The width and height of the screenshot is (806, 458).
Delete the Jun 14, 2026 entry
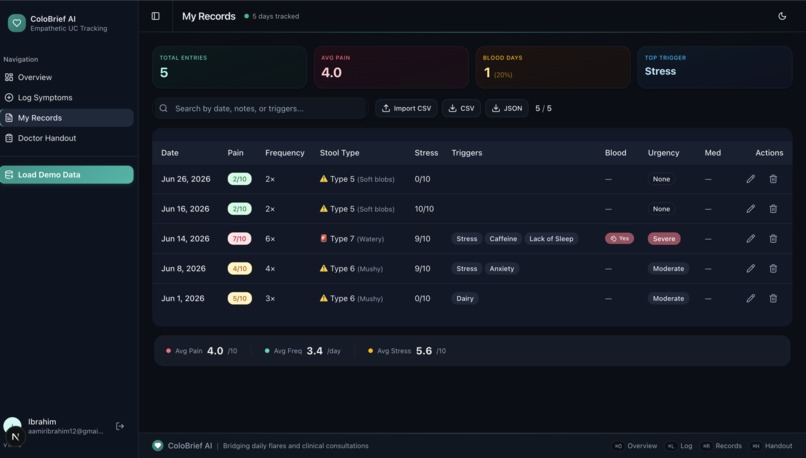point(773,239)
